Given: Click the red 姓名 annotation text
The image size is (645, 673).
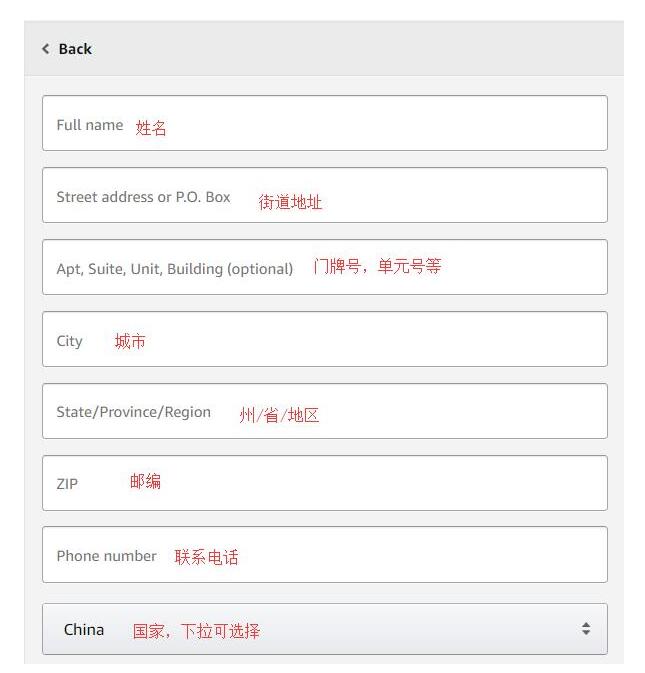Looking at the screenshot, I should pos(151,128).
